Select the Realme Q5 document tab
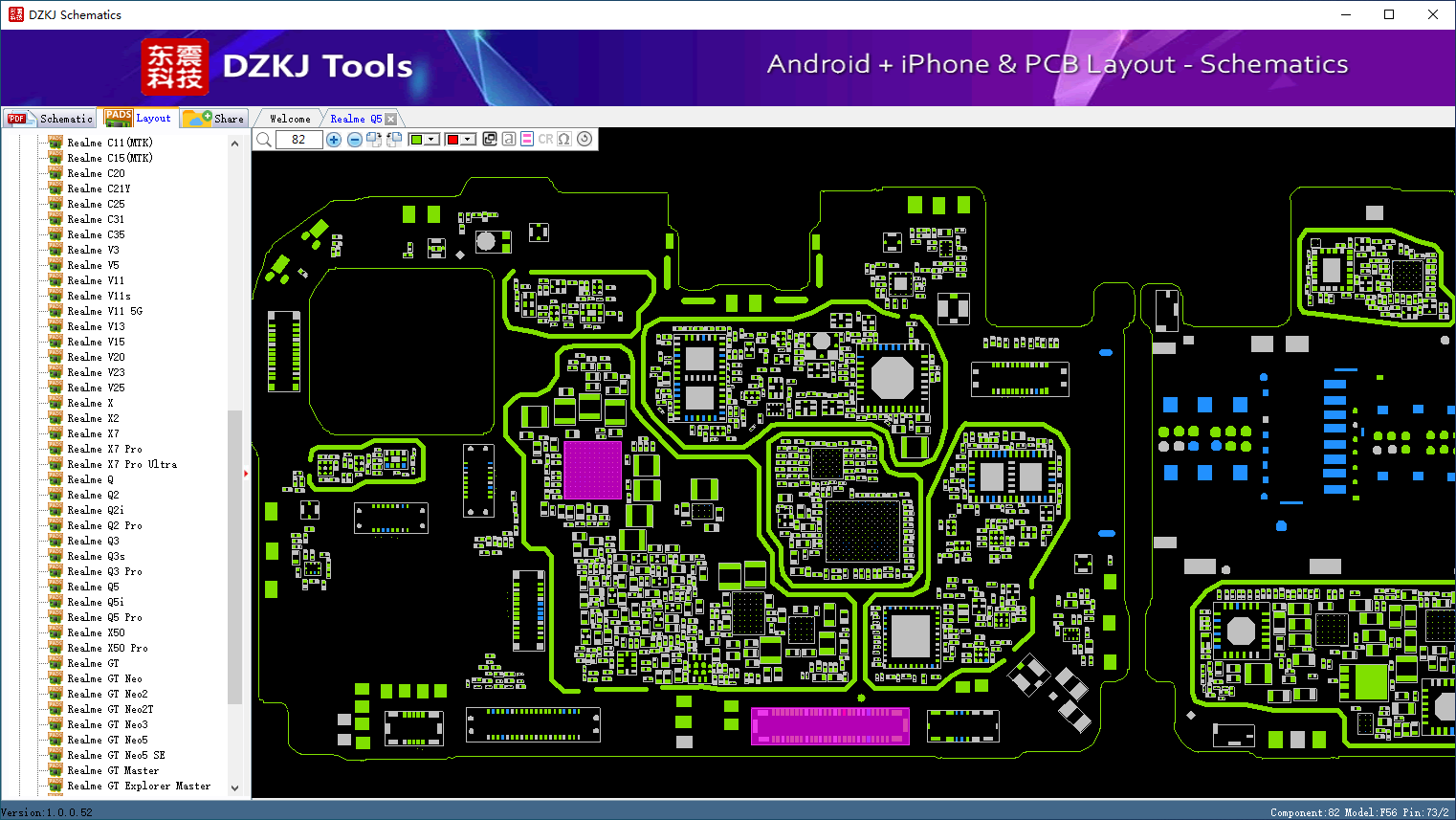Viewport: 1456px width, 820px height. click(356, 119)
